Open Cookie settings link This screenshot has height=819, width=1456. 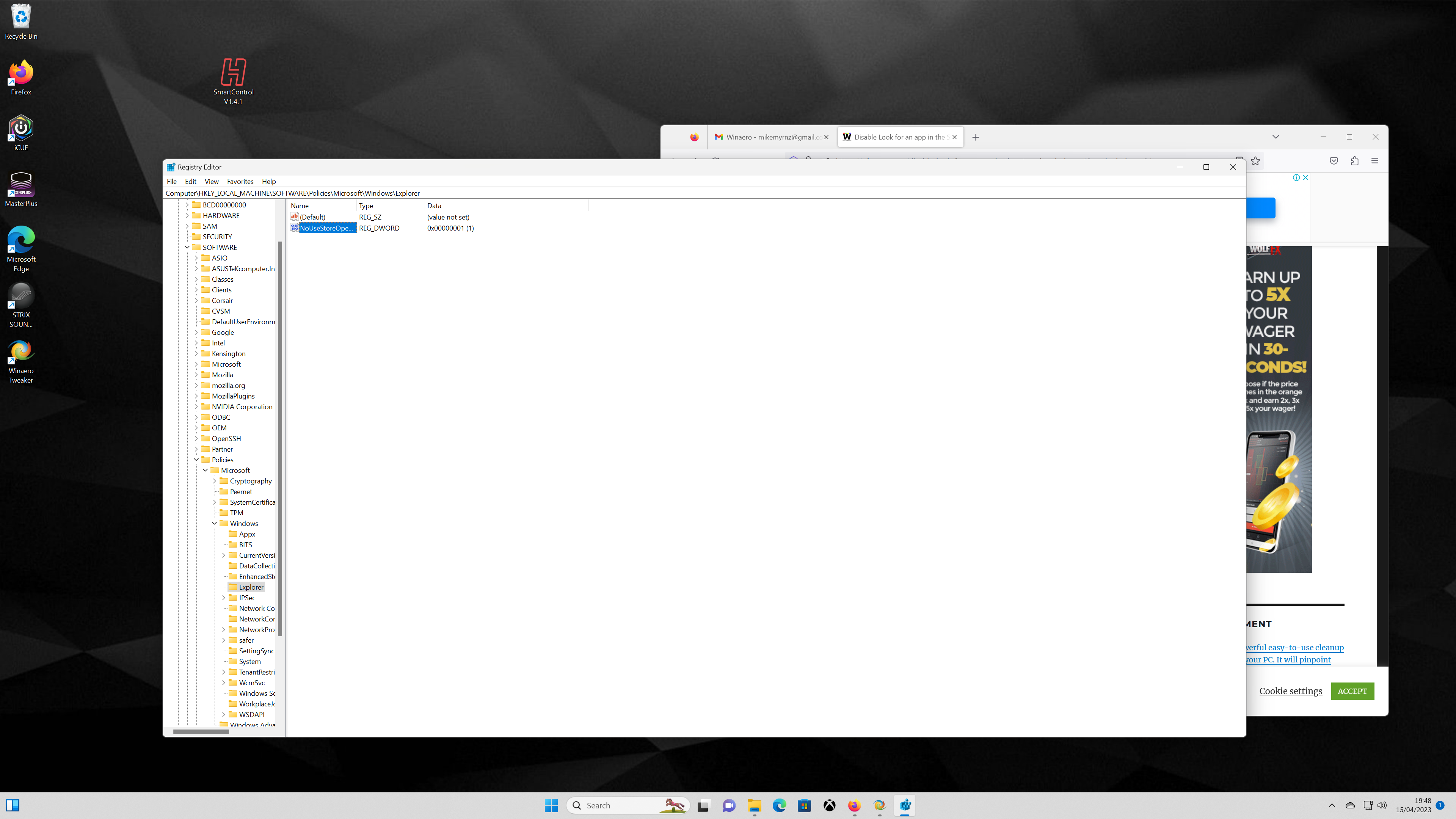tap(1290, 691)
